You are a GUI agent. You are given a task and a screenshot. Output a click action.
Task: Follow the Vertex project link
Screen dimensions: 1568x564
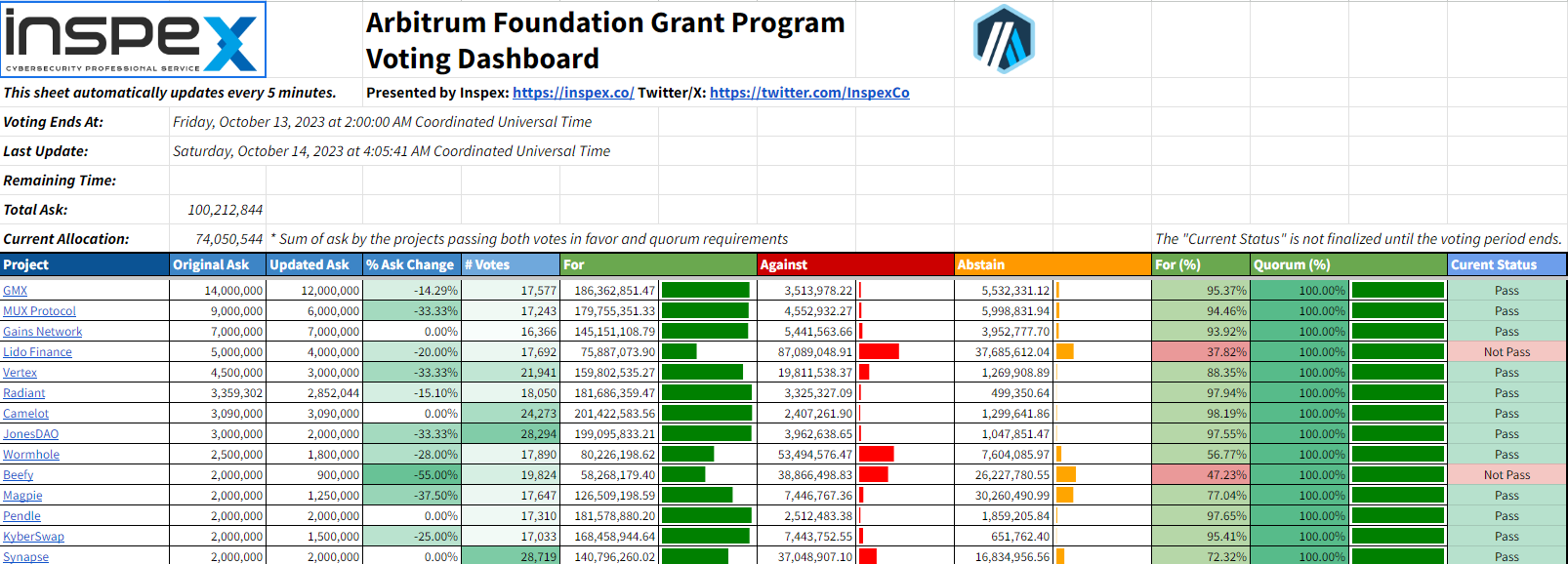[x=20, y=373]
